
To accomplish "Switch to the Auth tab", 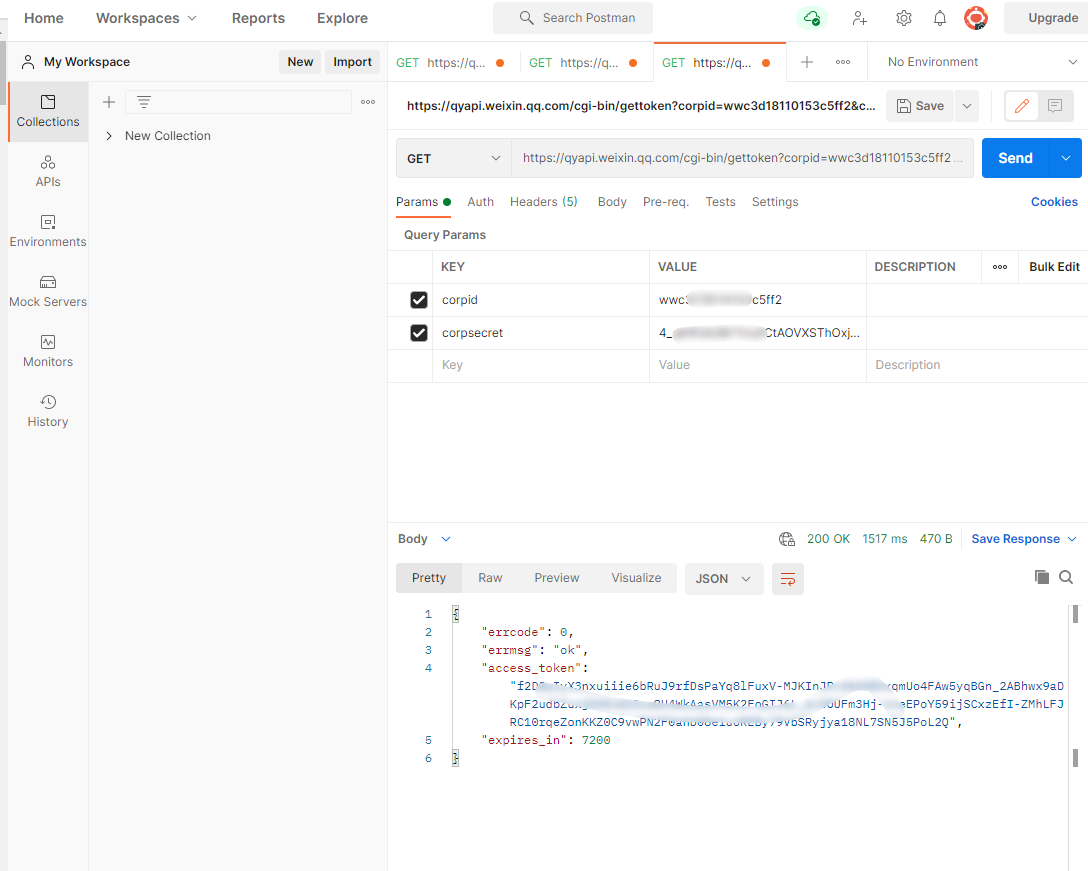I will (480, 202).
